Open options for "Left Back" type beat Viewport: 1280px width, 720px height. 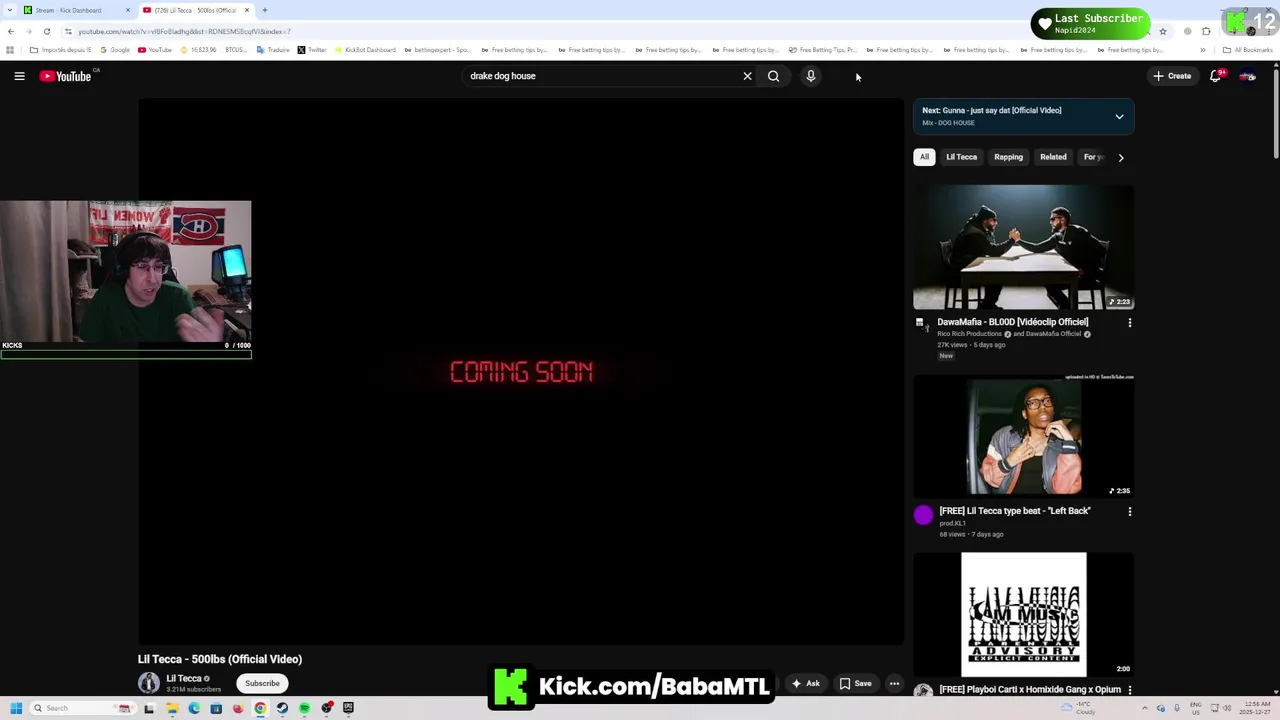point(1130,512)
